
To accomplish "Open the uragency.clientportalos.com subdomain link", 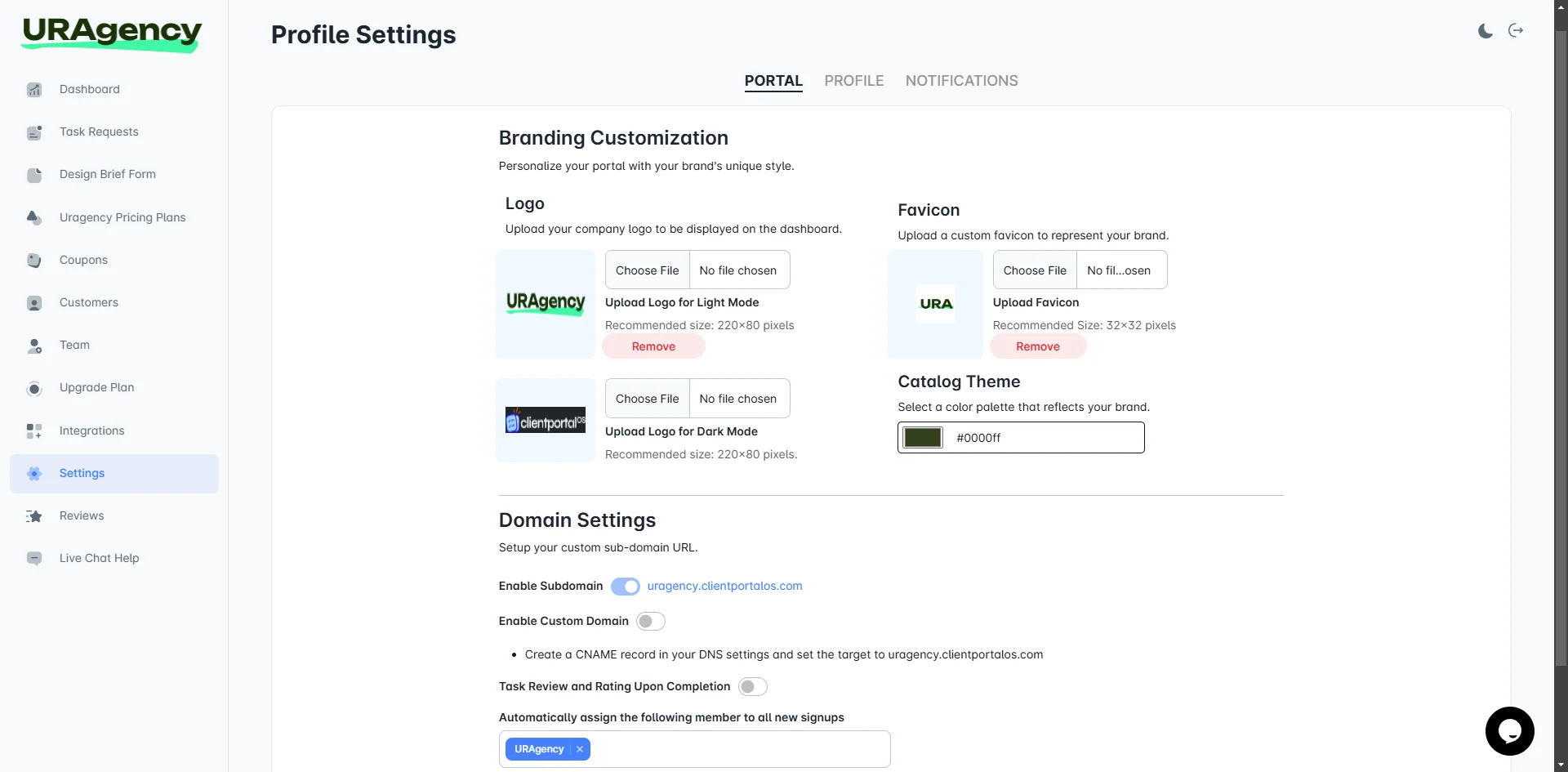I will [x=724, y=586].
